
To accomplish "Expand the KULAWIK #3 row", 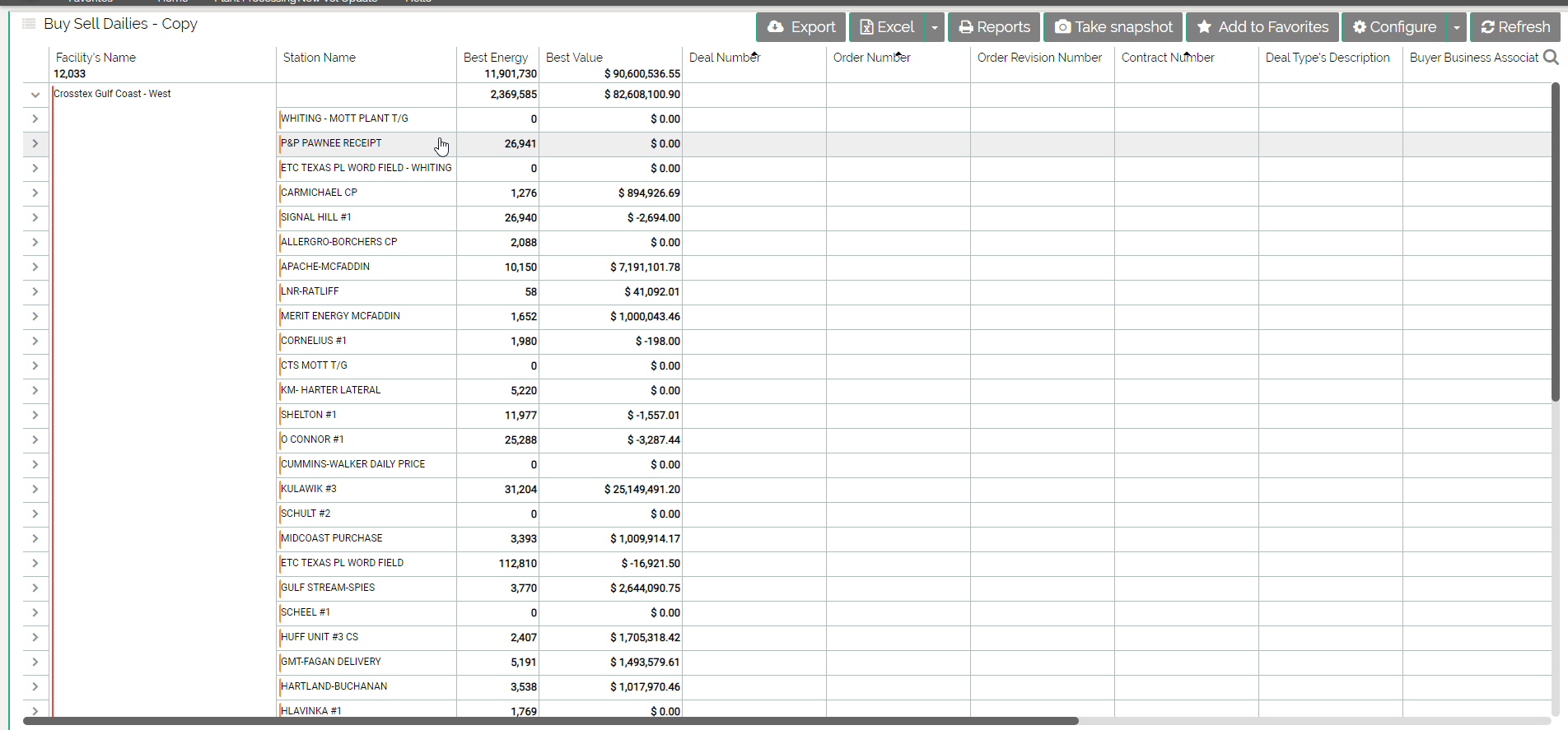I will [35, 489].
